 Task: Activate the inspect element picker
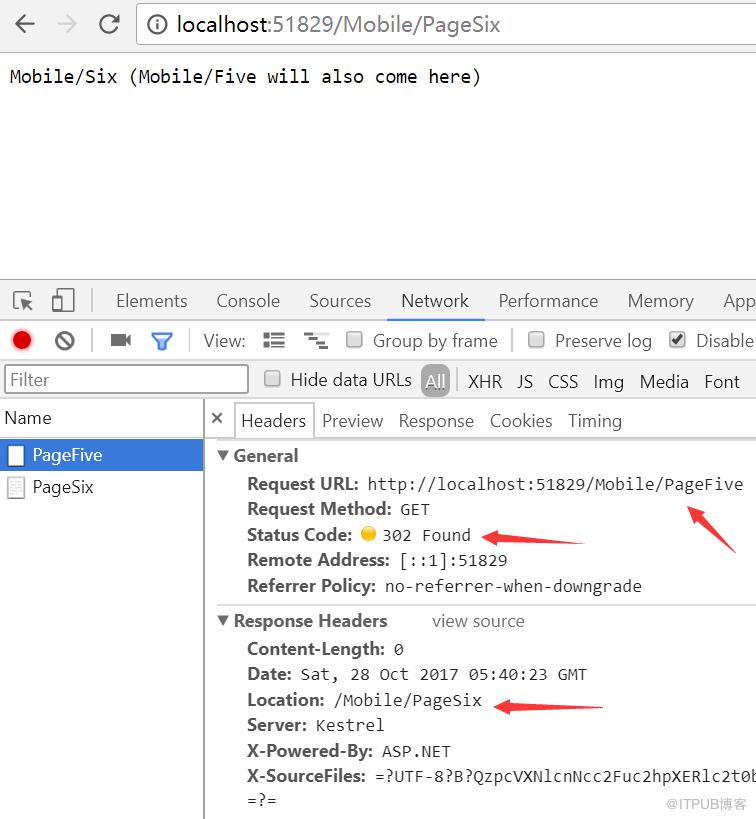pyautogui.click(x=22, y=301)
